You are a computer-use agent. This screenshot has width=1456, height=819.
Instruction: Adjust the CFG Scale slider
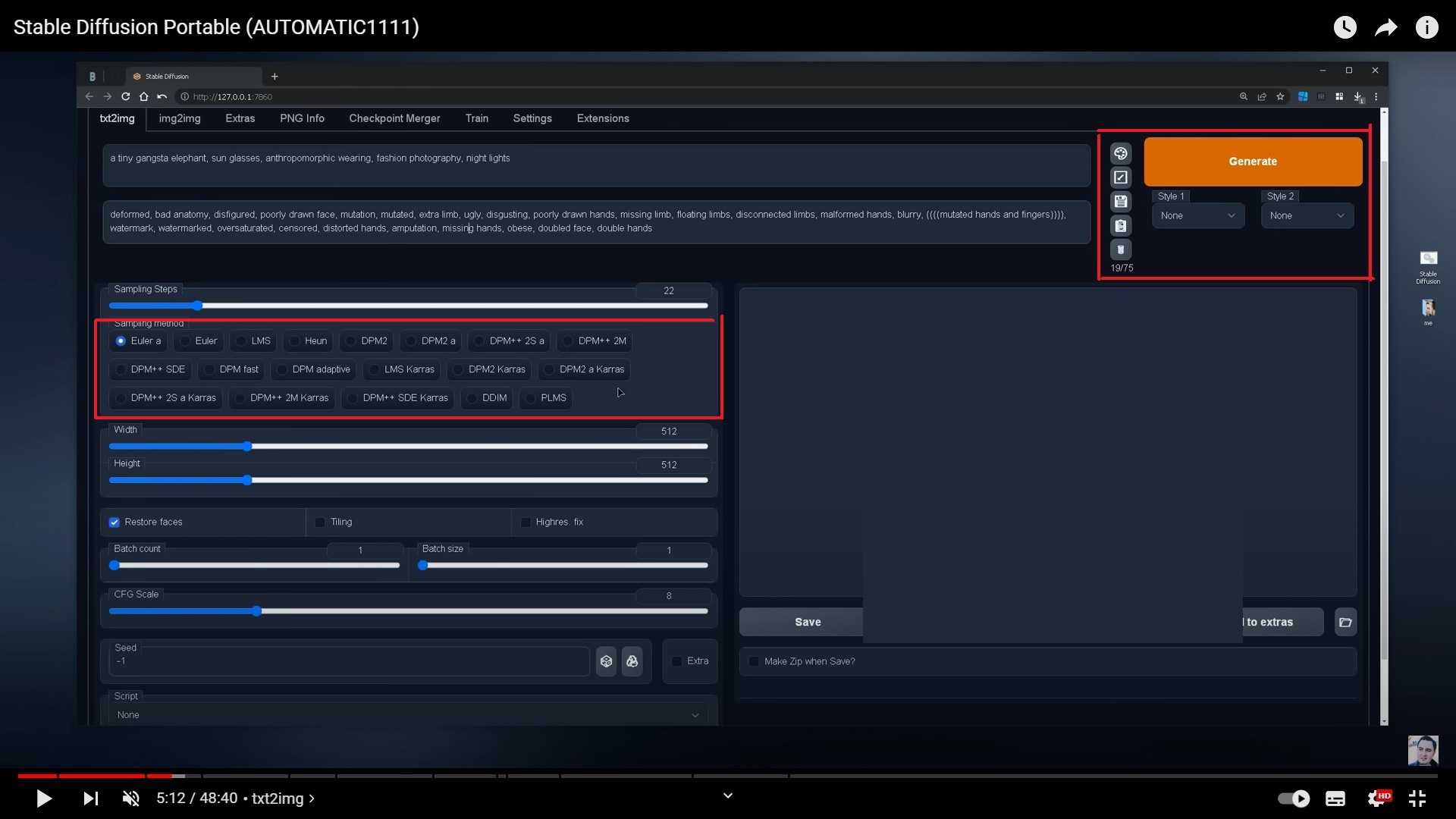pos(408,611)
